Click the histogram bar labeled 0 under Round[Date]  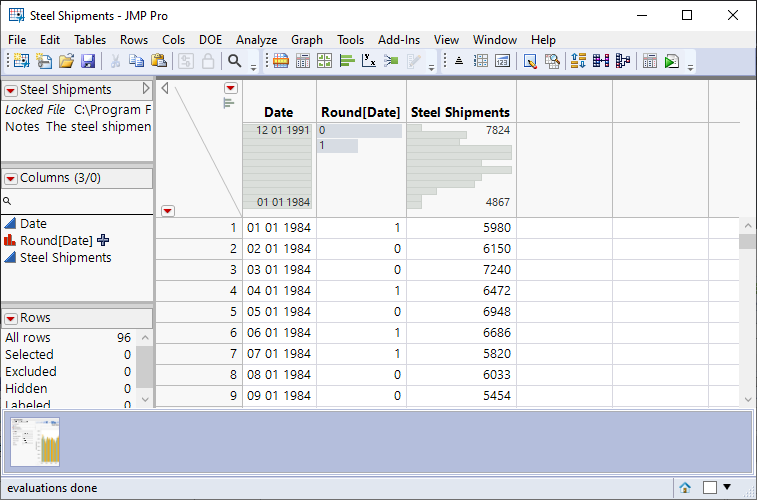click(x=359, y=131)
